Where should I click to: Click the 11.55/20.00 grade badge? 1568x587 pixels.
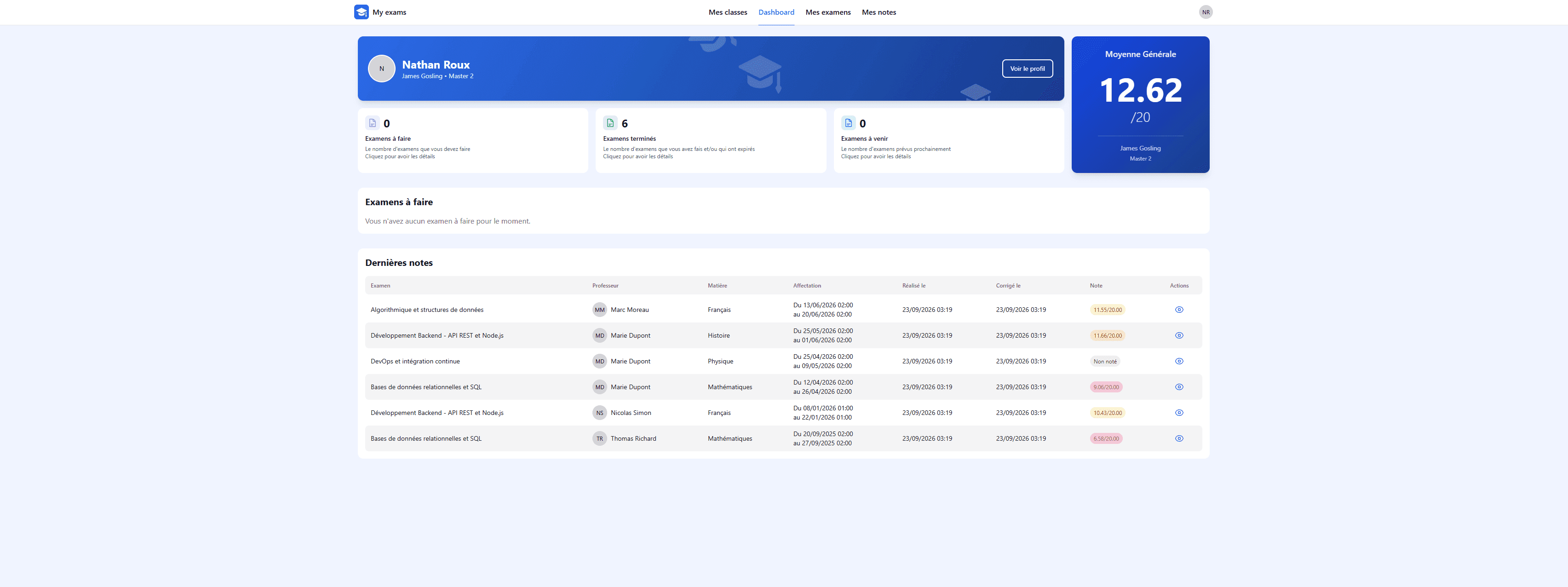(1107, 310)
